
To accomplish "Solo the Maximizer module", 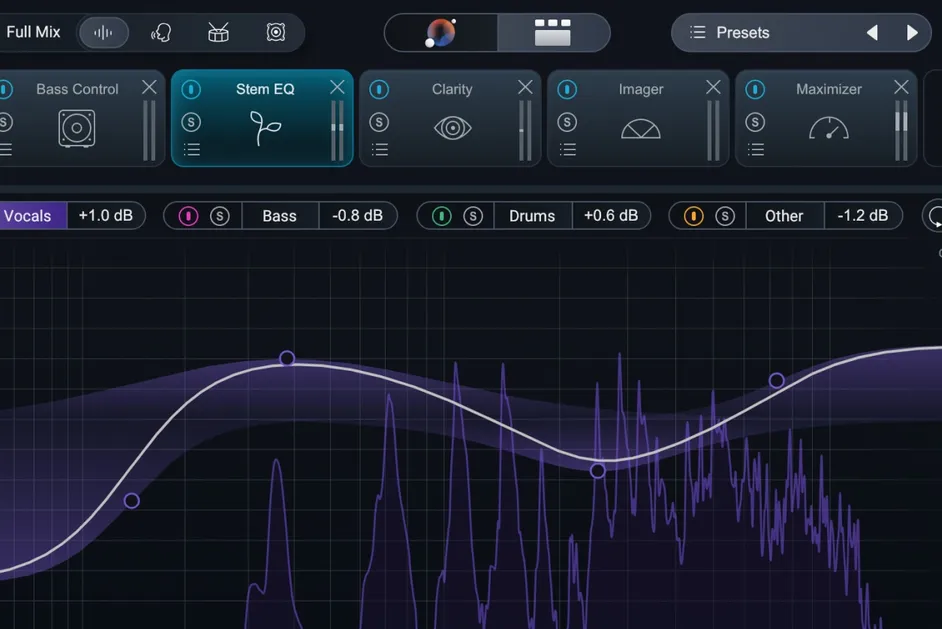I will click(755, 123).
